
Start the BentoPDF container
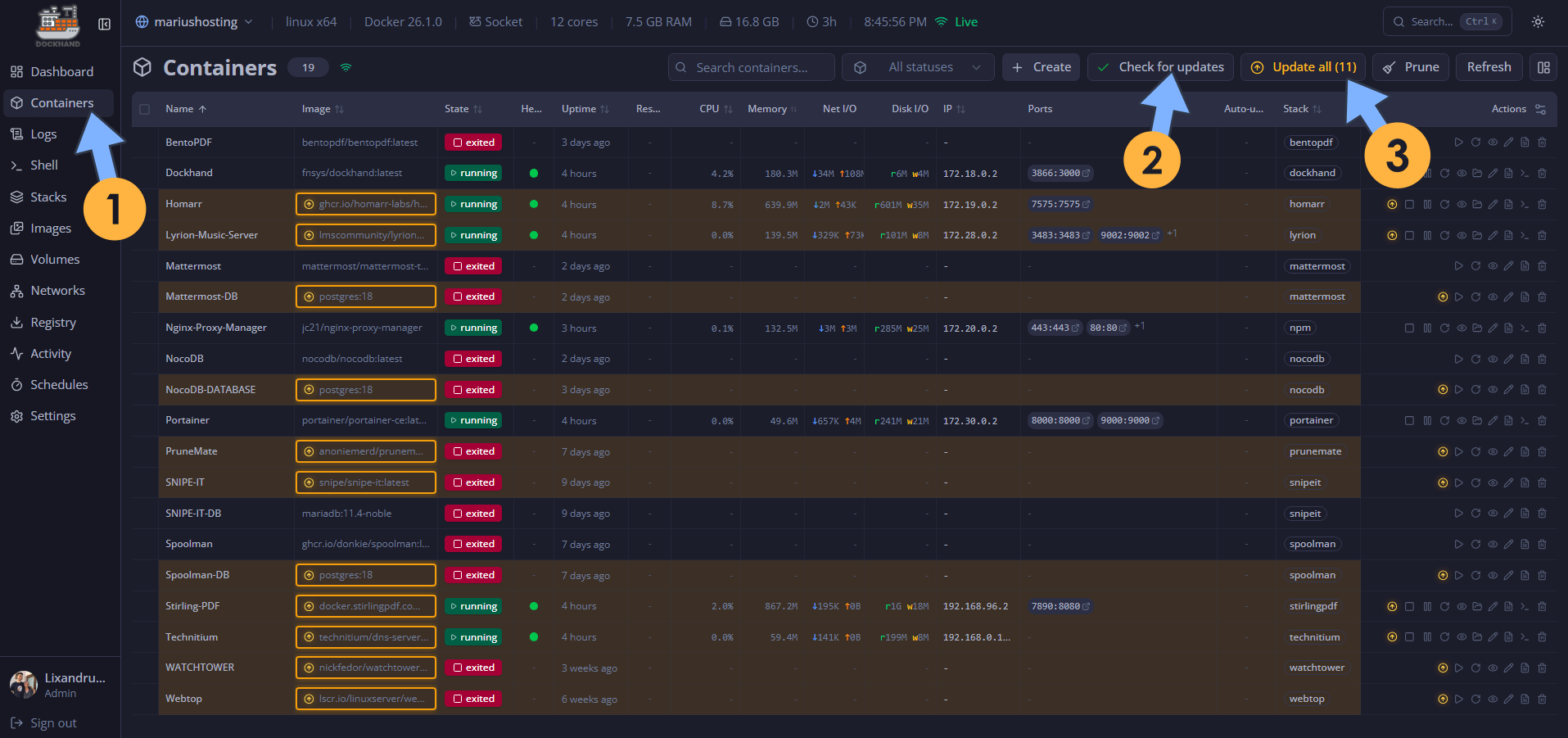(1459, 142)
